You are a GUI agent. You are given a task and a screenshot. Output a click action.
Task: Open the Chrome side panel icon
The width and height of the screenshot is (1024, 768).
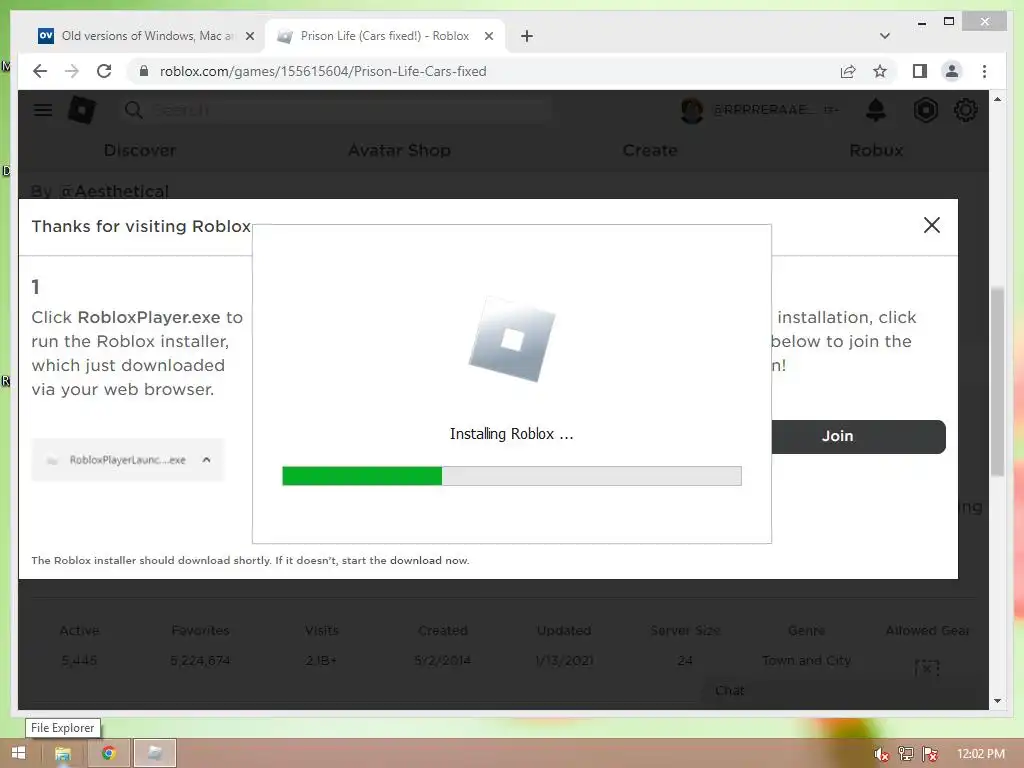[x=920, y=71]
